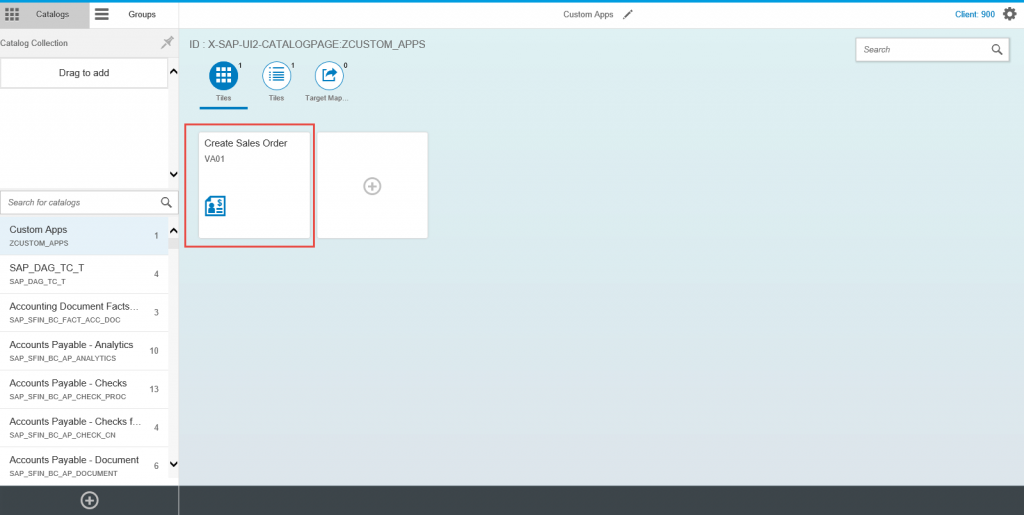1024x515 pixels.
Task: Click the up arrow in the drag area scrollbar
Action: pyautogui.click(x=173, y=71)
